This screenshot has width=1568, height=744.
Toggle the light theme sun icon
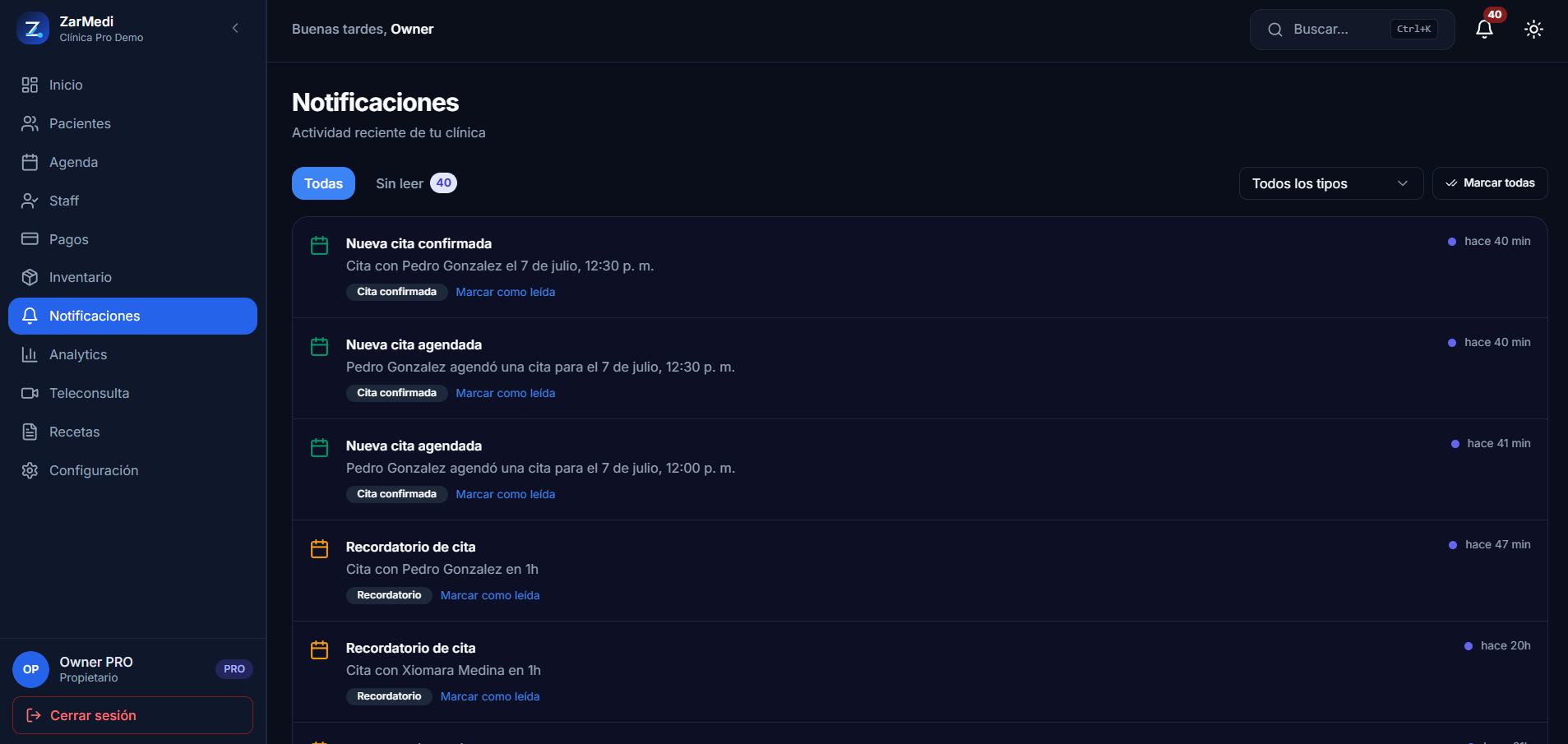1533,29
